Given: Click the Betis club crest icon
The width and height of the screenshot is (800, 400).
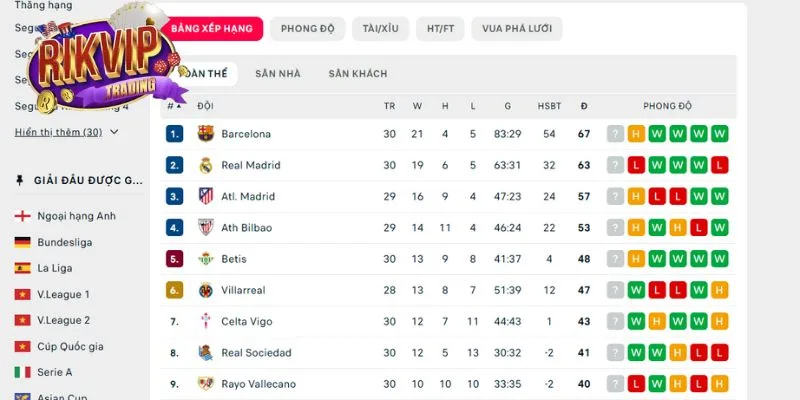Looking at the screenshot, I should click(206, 259).
